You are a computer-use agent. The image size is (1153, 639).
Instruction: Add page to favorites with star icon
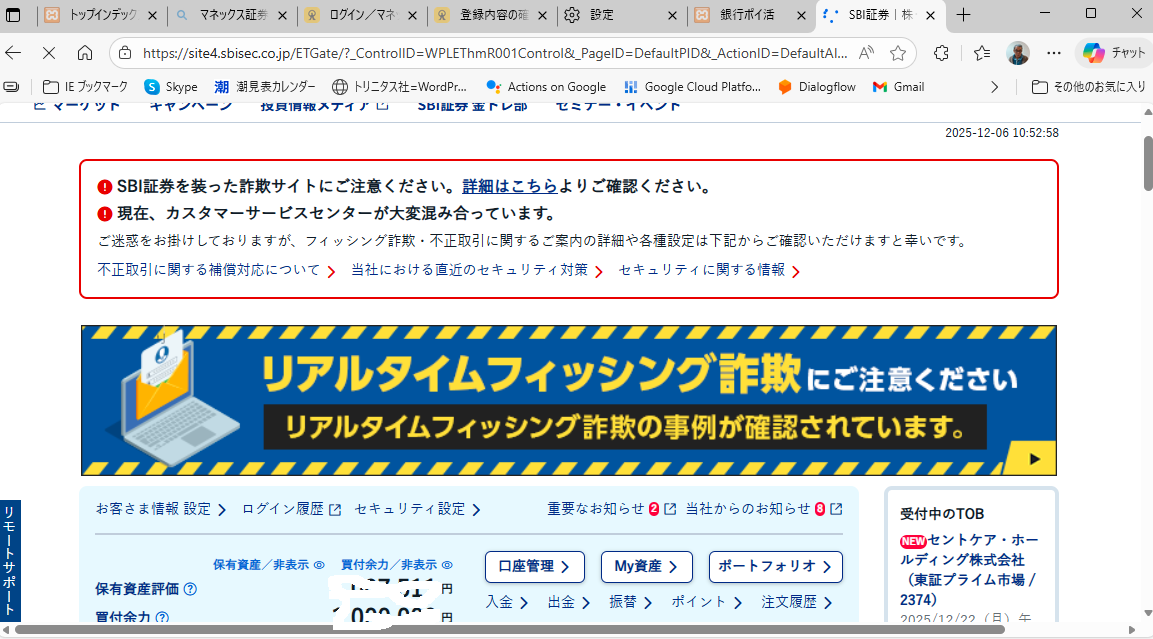click(897, 53)
